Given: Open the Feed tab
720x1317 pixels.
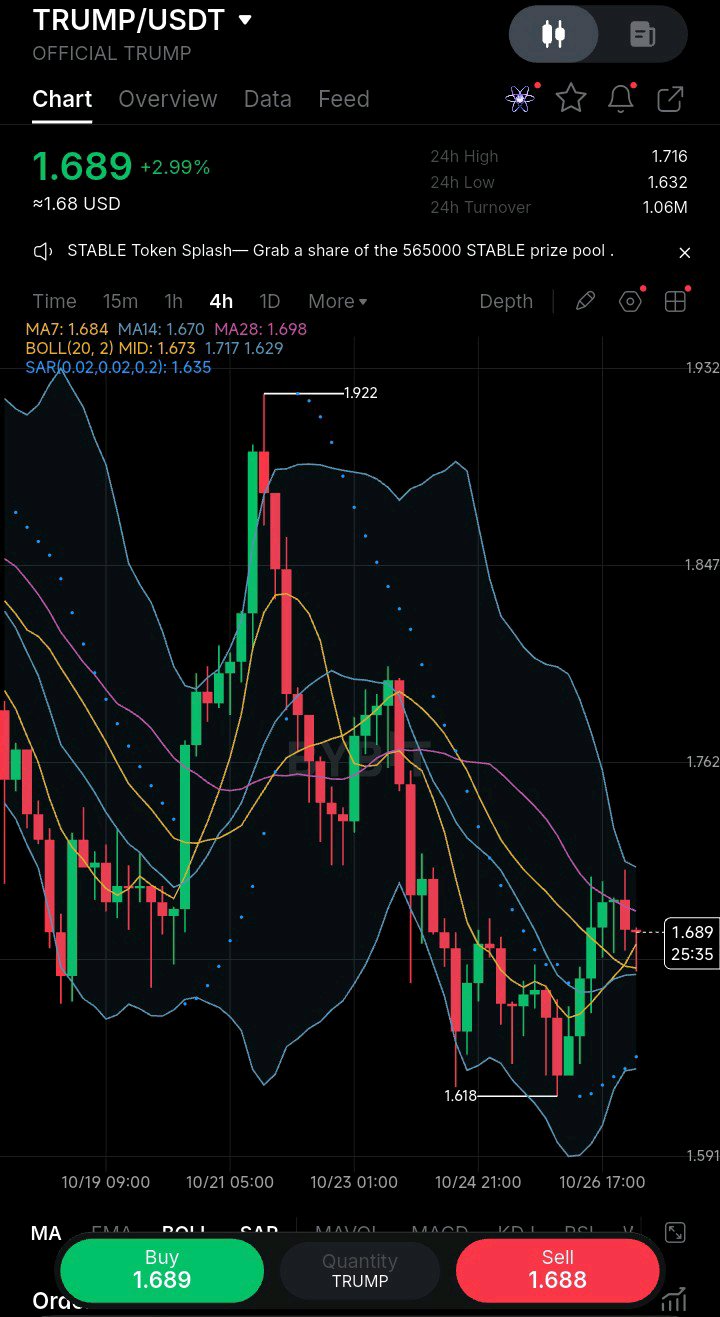Looking at the screenshot, I should point(344,99).
